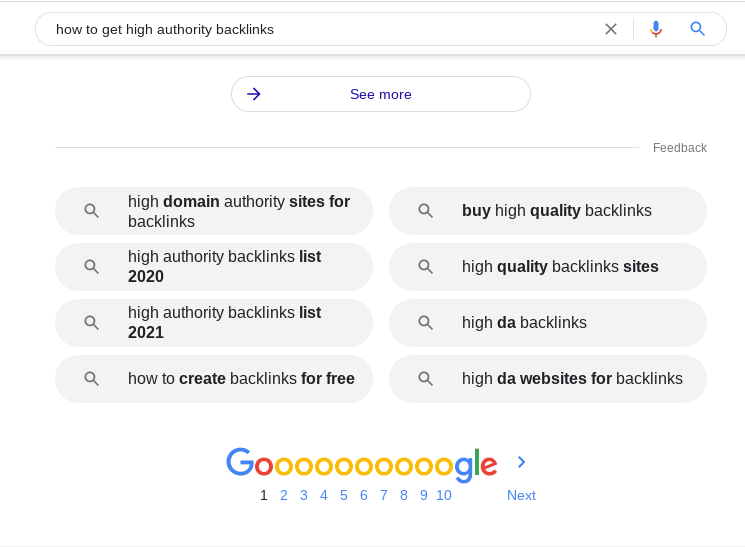Expand results with See more button

381,94
